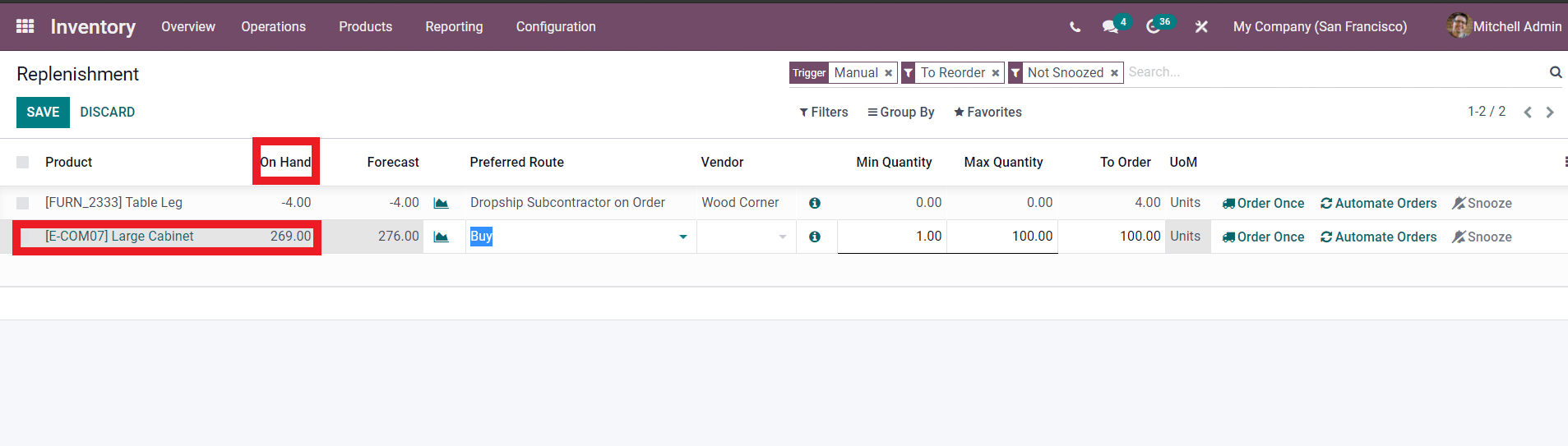Sort by Max Quantity column header
This screenshot has height=446, width=1568.
tap(1003, 163)
